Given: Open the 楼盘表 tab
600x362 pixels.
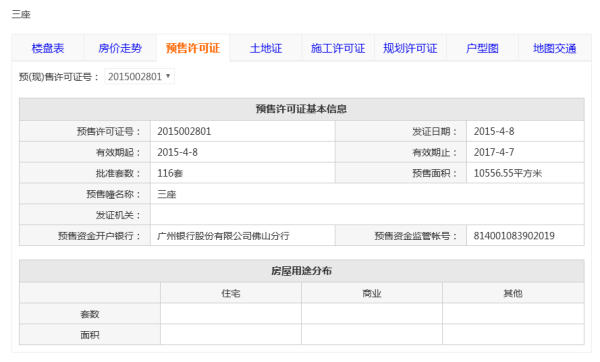Looking at the screenshot, I should click(x=48, y=48).
